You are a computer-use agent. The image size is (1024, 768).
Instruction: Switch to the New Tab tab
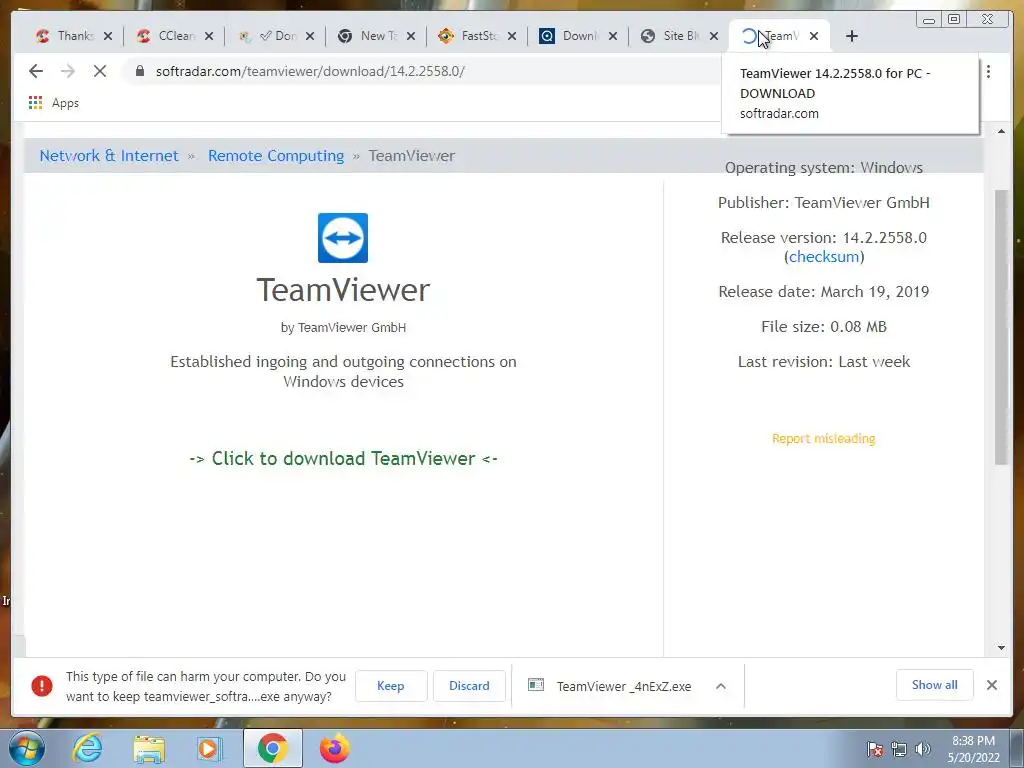pos(370,36)
